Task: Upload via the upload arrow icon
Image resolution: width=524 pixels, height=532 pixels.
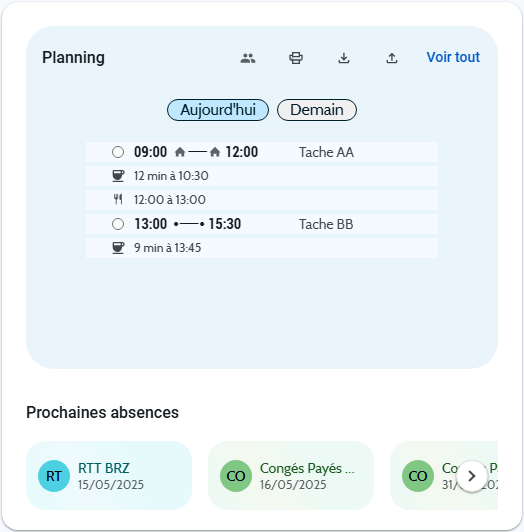Action: pos(392,58)
